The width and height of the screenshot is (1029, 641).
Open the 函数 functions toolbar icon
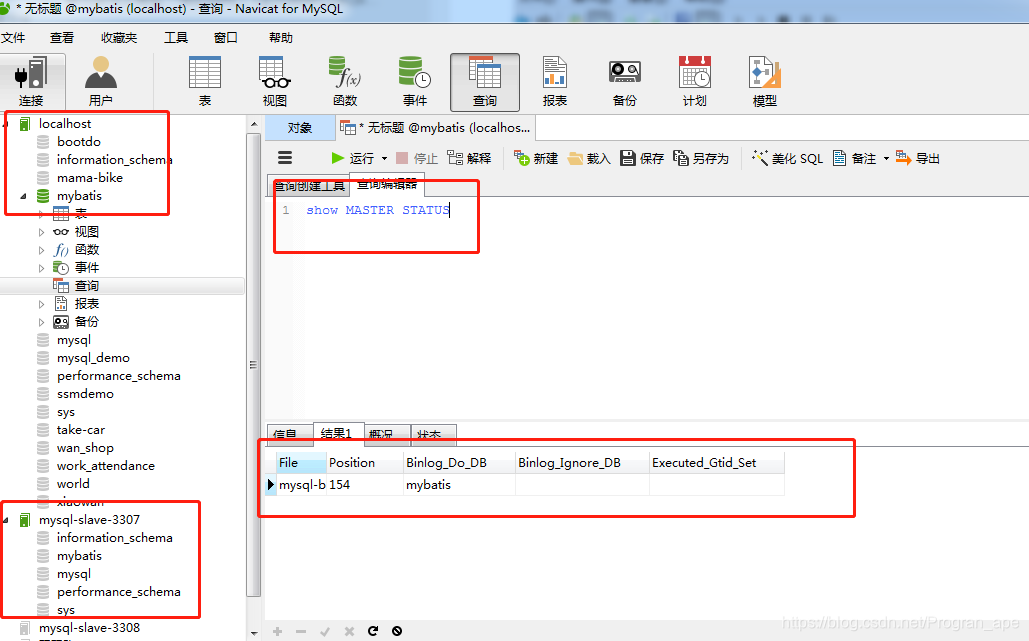point(345,82)
